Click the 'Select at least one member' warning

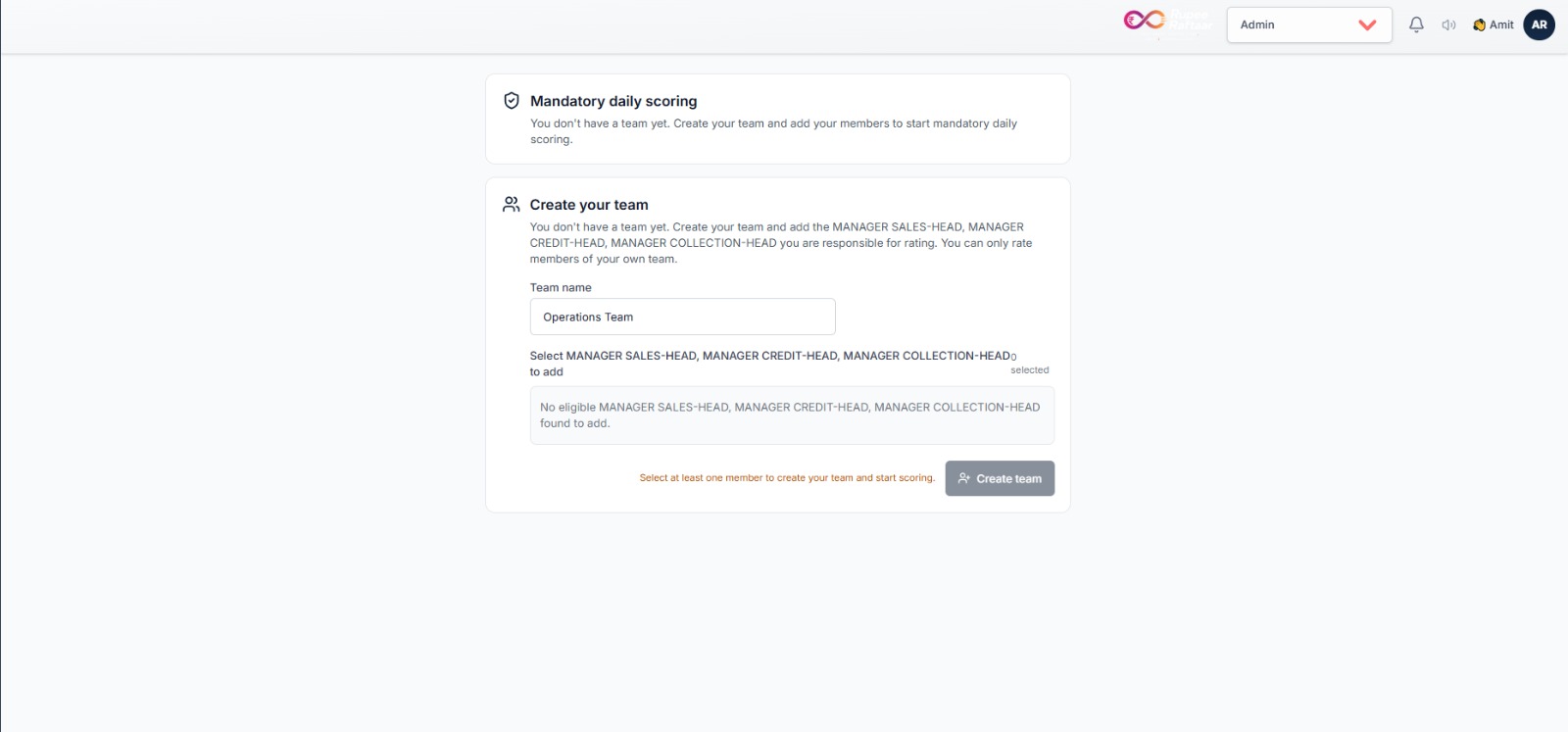(787, 478)
